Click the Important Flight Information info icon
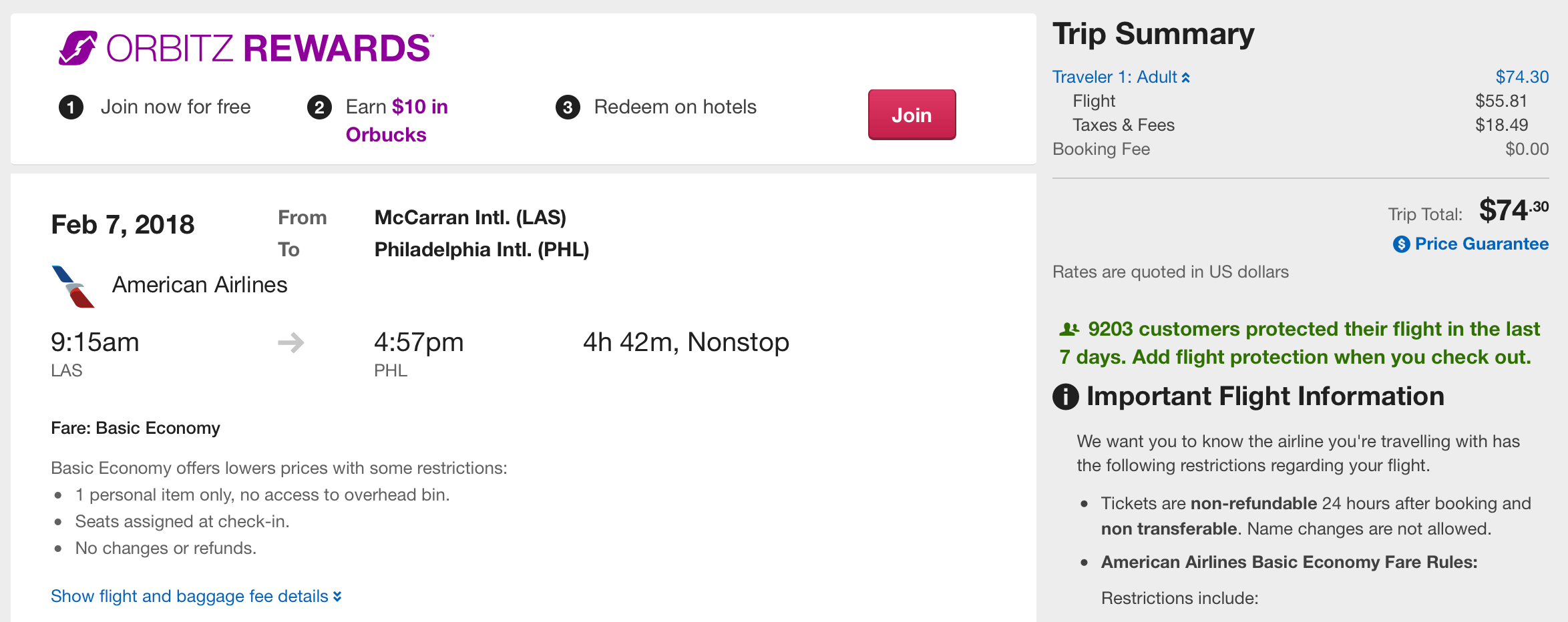1568x622 pixels. point(1066,396)
